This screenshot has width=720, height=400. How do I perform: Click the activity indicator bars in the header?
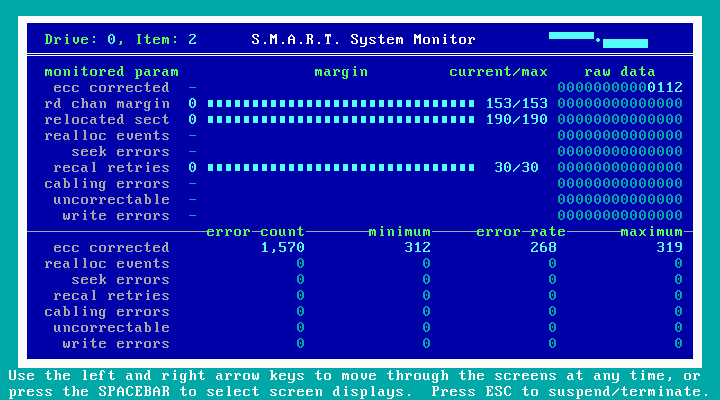[598, 39]
